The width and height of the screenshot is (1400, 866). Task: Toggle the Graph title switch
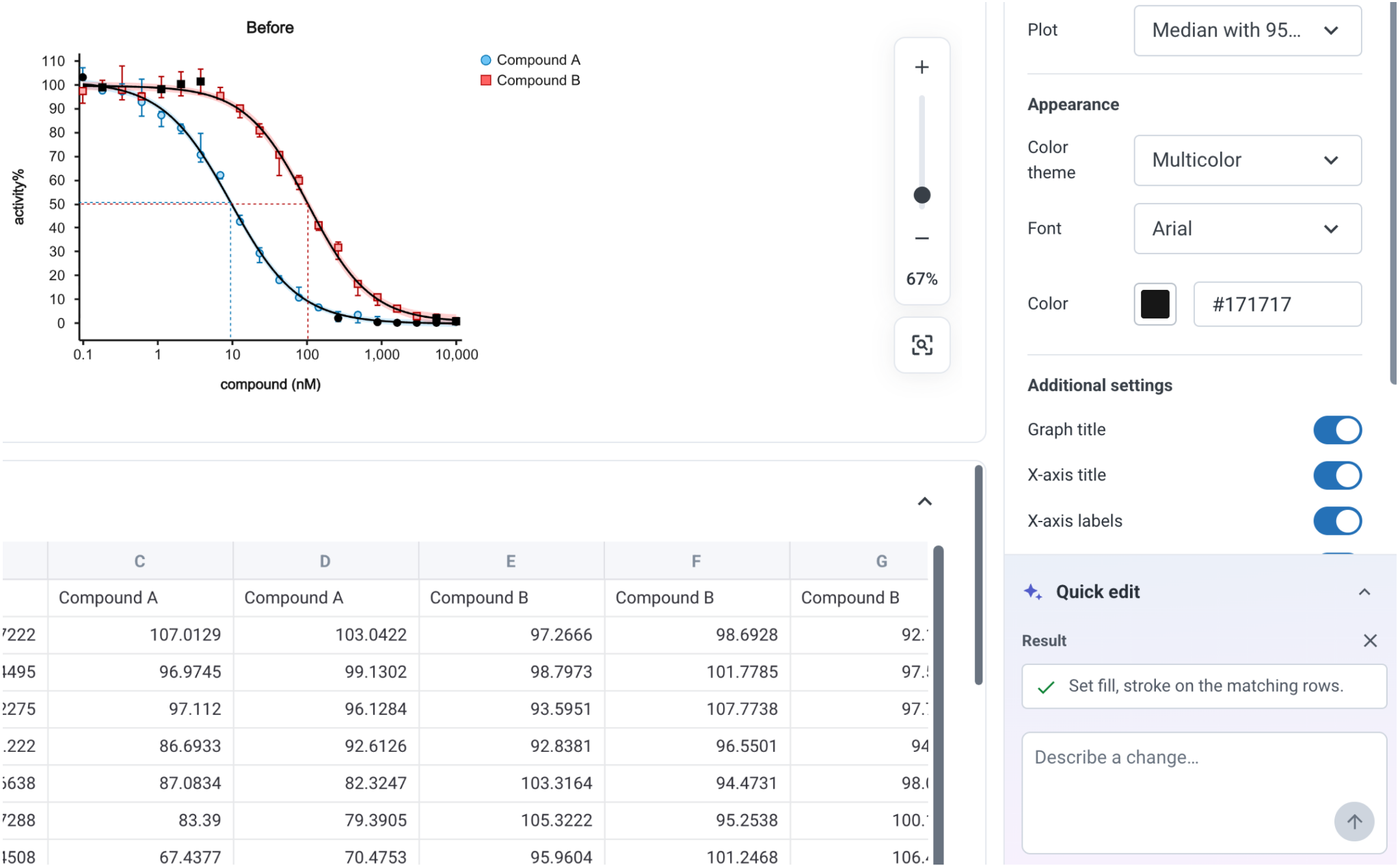tap(1337, 430)
